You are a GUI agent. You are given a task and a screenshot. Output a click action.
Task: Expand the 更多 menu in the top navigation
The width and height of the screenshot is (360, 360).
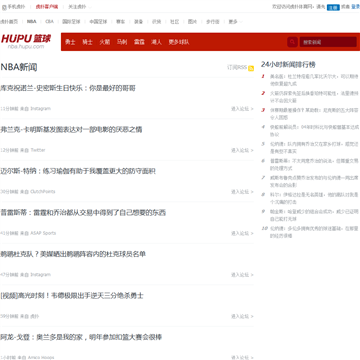click(x=235, y=22)
